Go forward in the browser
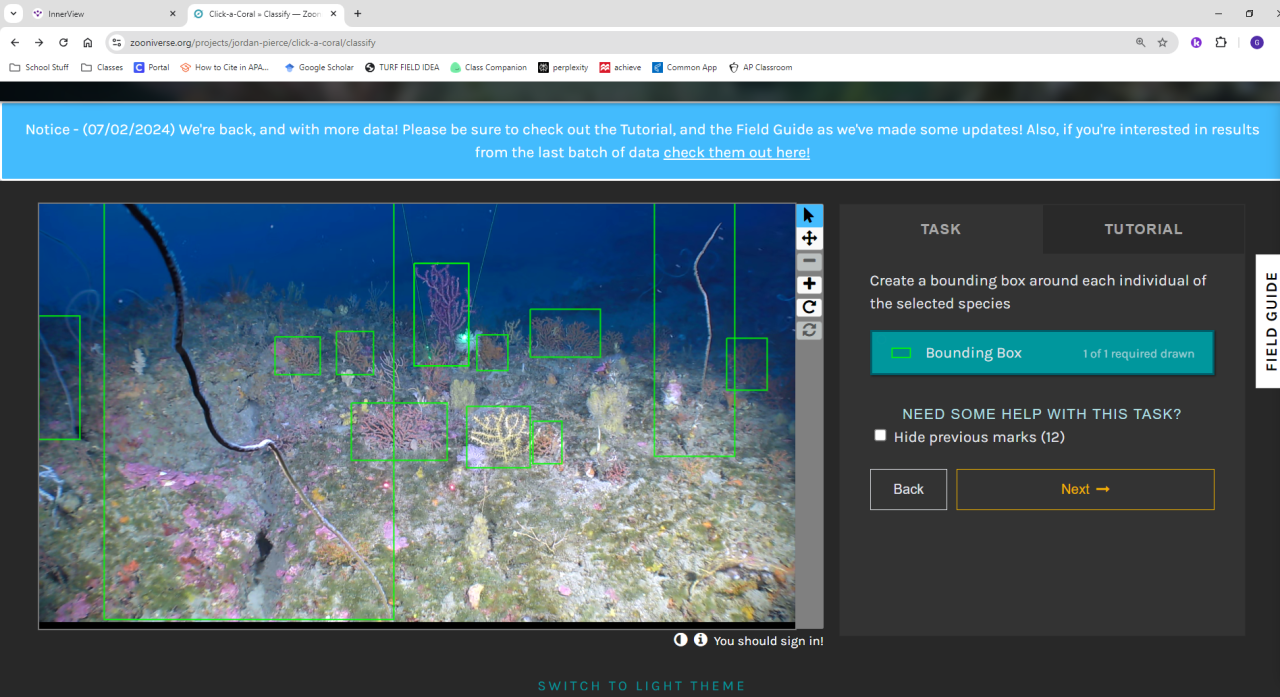This screenshot has height=697, width=1280. click(x=39, y=43)
